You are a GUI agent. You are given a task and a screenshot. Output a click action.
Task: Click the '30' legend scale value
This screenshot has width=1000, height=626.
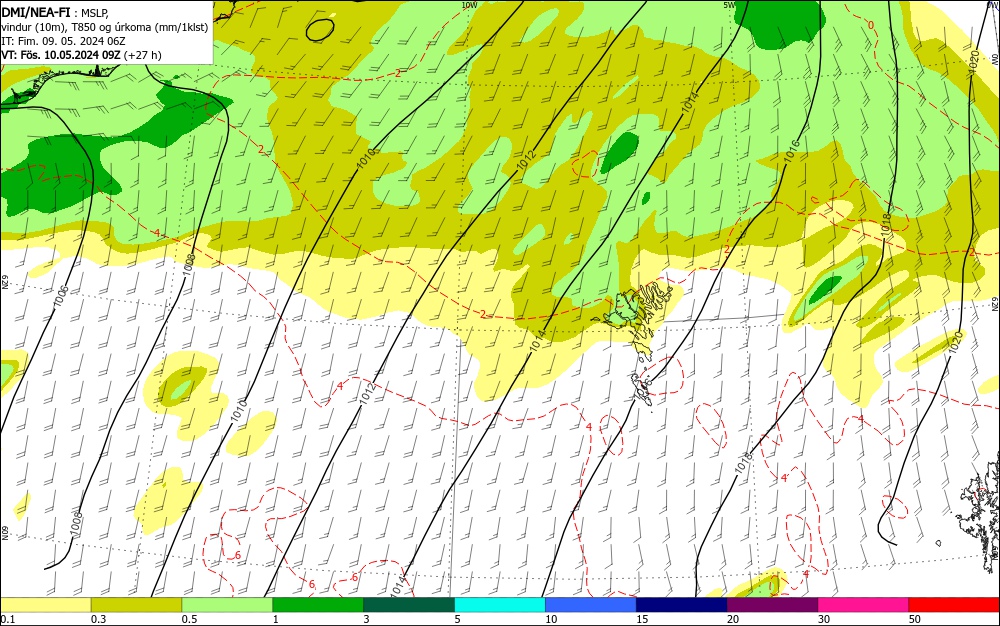pos(824,619)
